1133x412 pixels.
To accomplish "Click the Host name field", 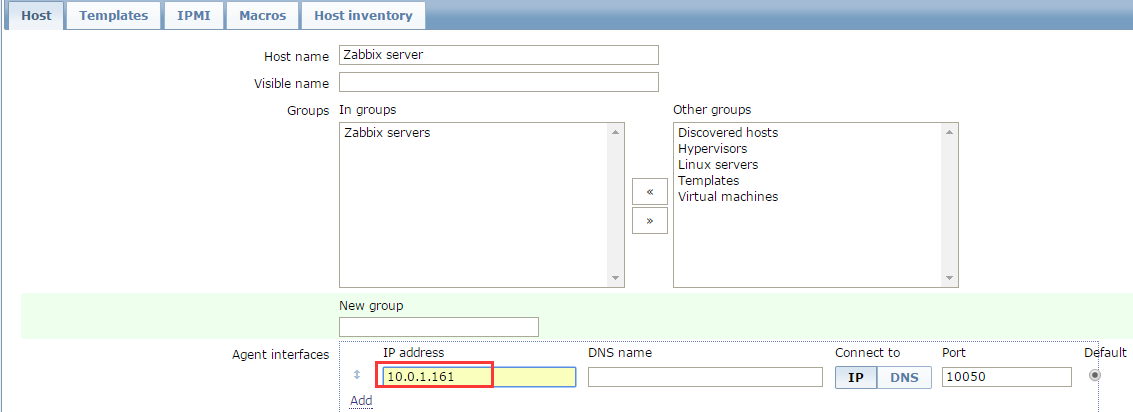I will point(499,55).
